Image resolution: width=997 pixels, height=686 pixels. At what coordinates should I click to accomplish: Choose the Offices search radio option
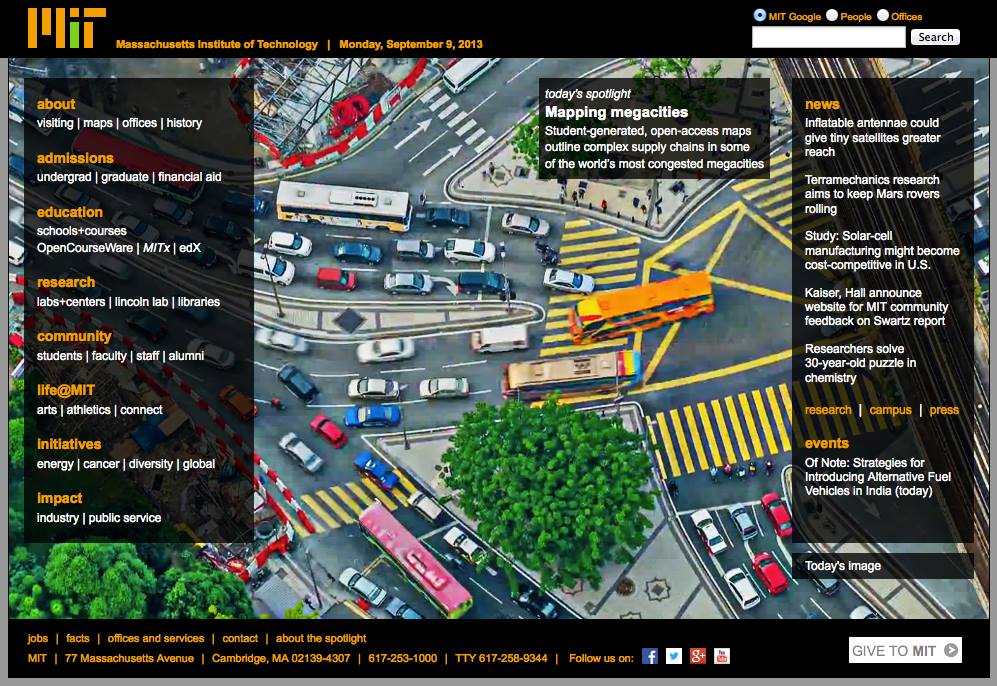tap(883, 15)
